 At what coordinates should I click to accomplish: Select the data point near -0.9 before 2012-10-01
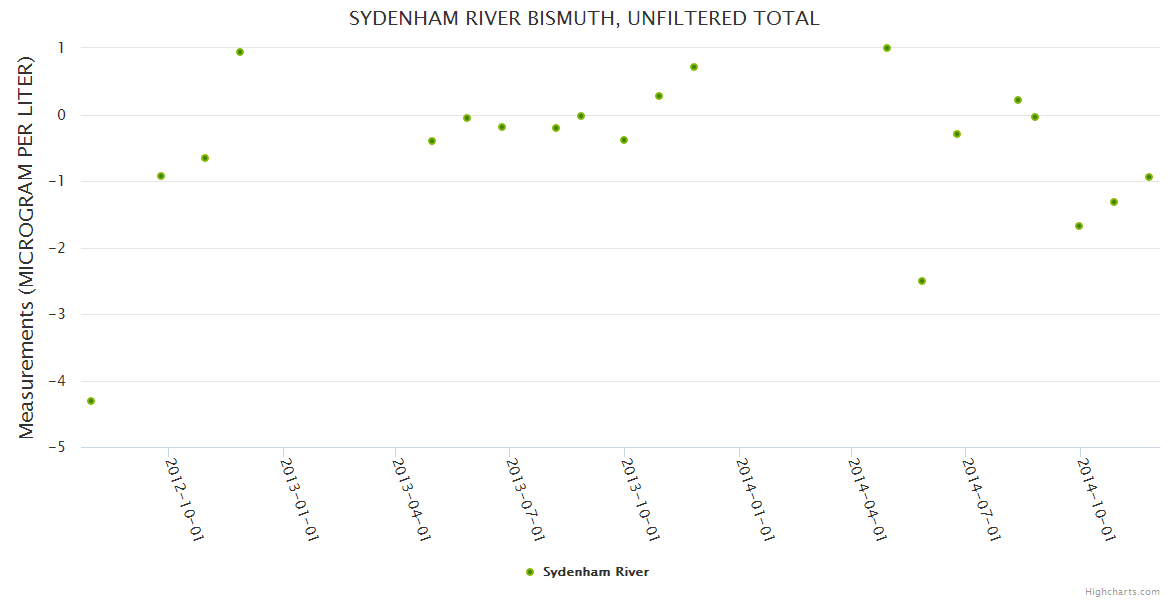[x=161, y=176]
